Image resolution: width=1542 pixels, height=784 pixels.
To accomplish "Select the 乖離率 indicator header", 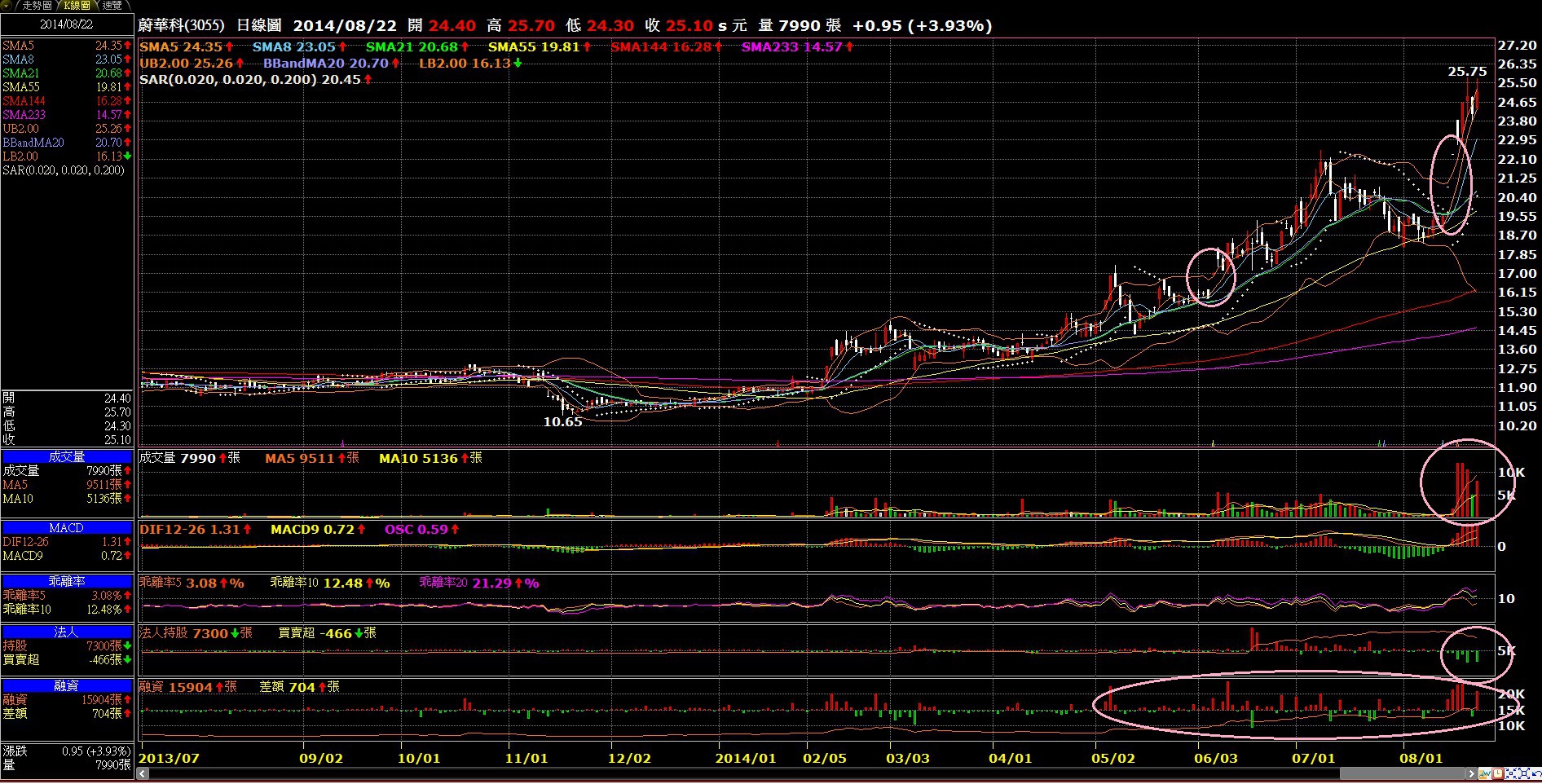I will (x=67, y=581).
